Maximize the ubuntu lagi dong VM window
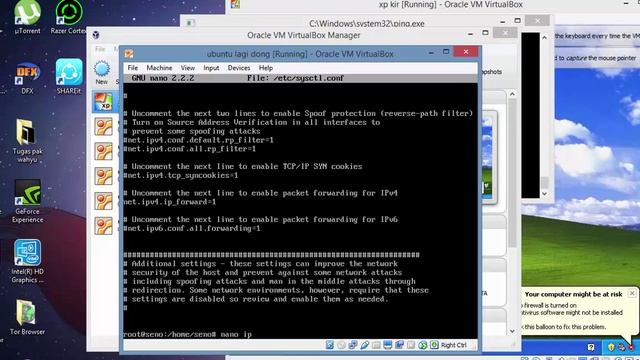The width and height of the screenshot is (640, 360). pos(446,52)
